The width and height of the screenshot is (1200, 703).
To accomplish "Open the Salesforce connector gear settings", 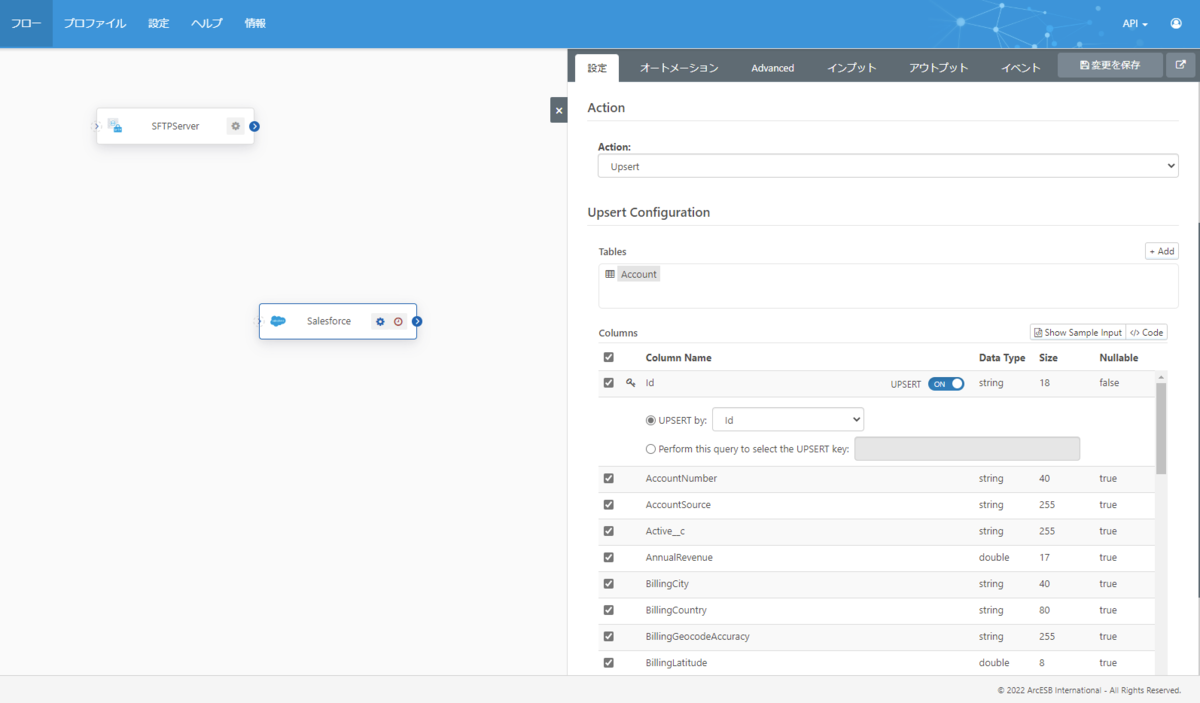I will pos(380,321).
